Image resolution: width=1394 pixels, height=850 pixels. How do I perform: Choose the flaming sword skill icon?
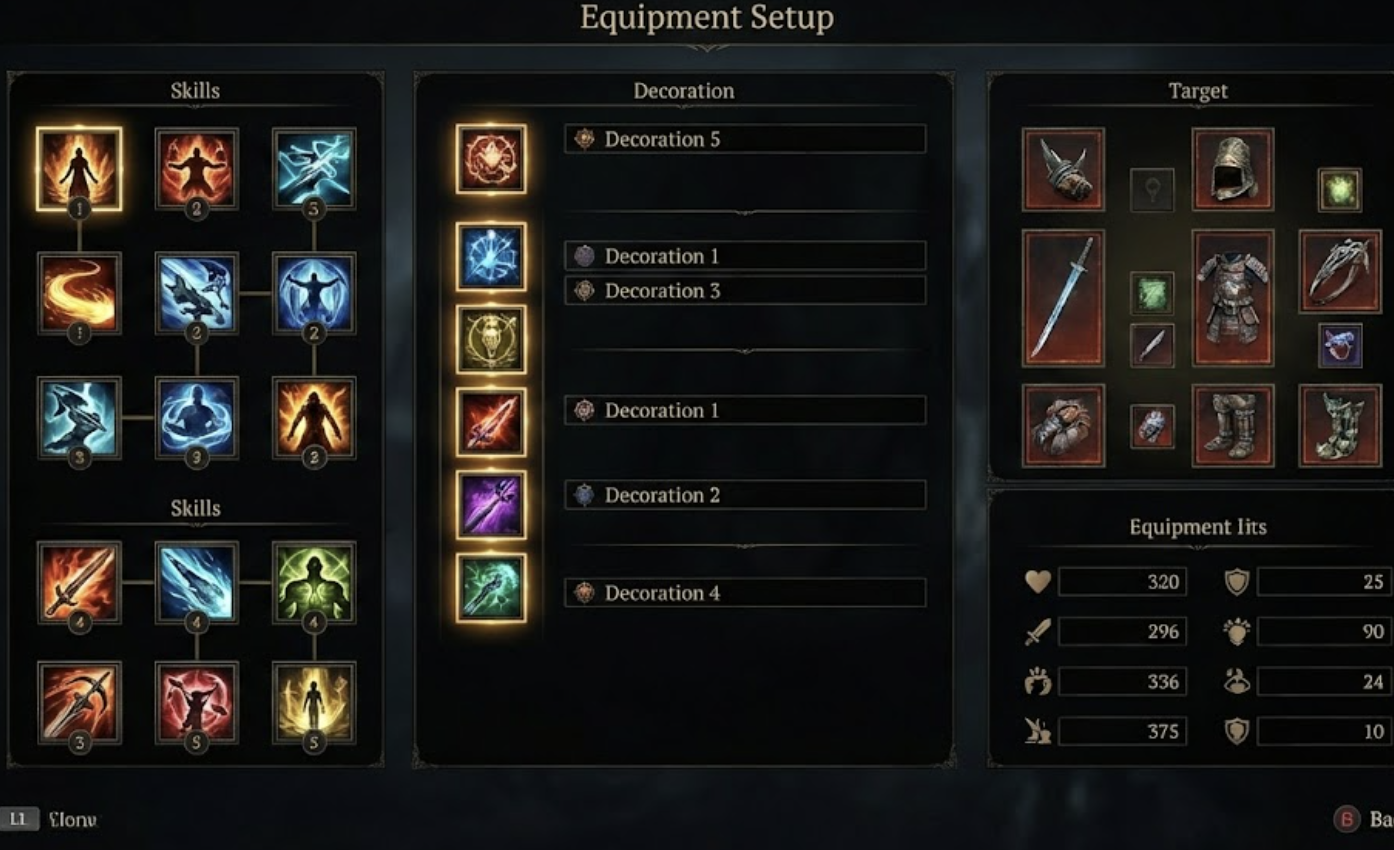pyautogui.click(x=78, y=582)
